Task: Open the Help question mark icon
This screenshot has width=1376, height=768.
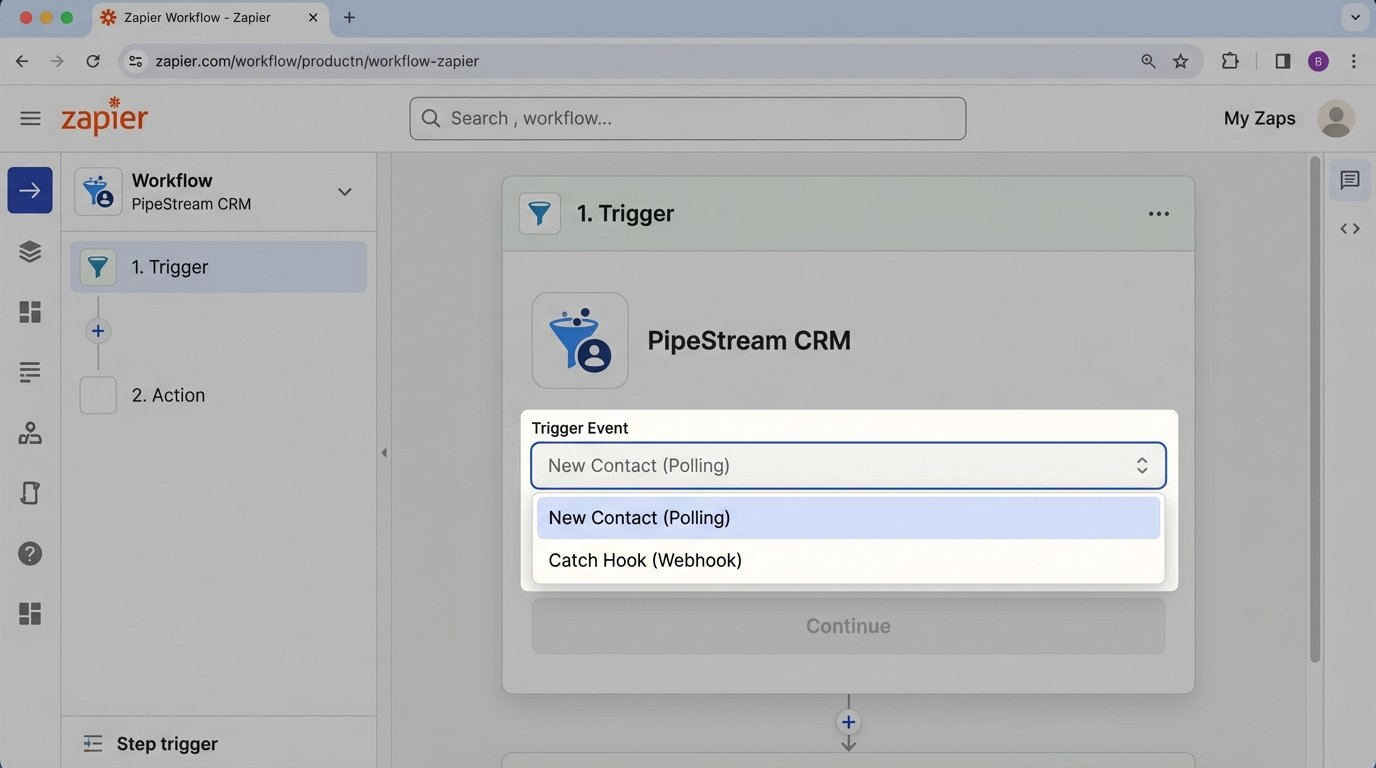Action: (x=30, y=552)
